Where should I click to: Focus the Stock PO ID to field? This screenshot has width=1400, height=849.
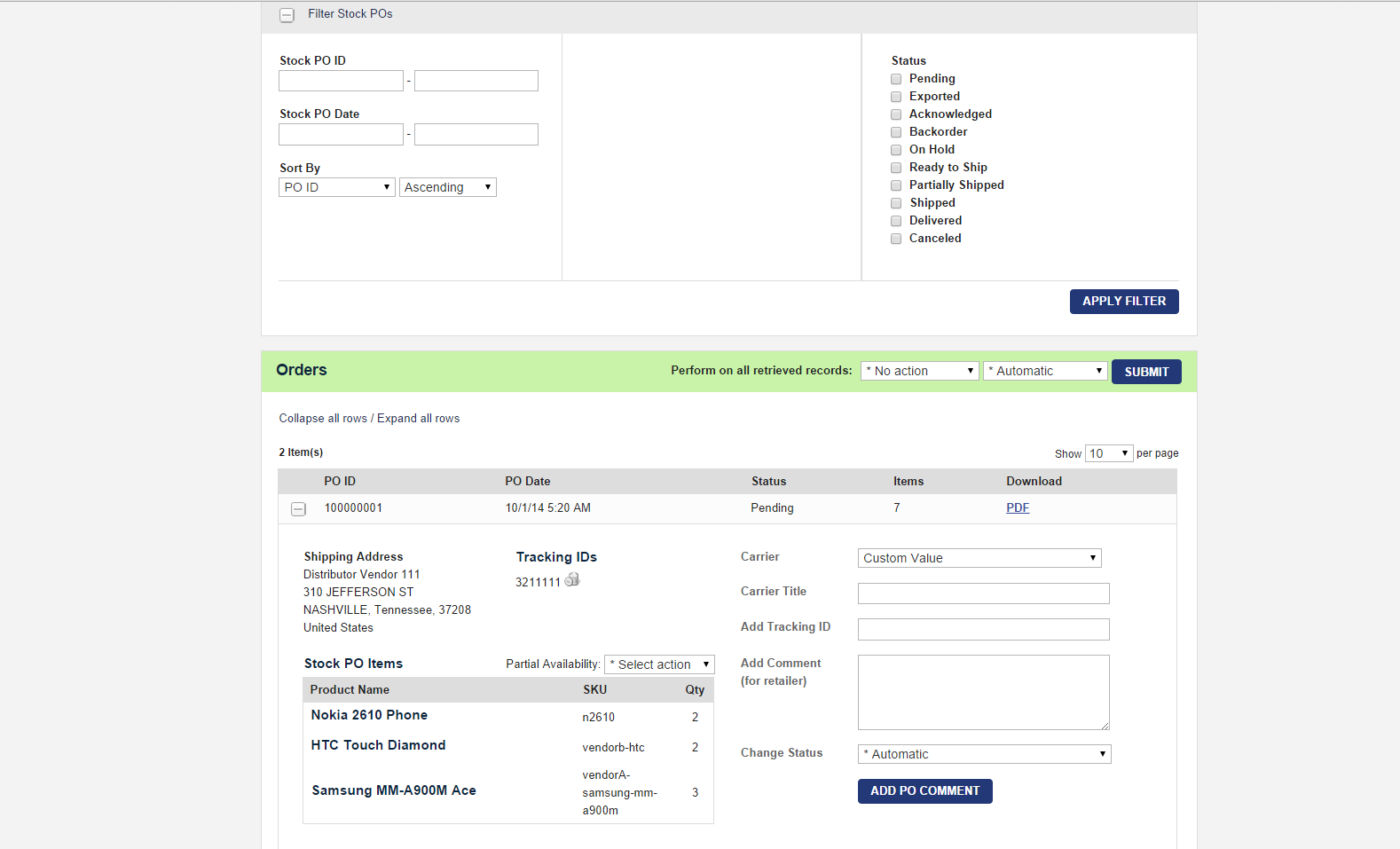point(476,81)
